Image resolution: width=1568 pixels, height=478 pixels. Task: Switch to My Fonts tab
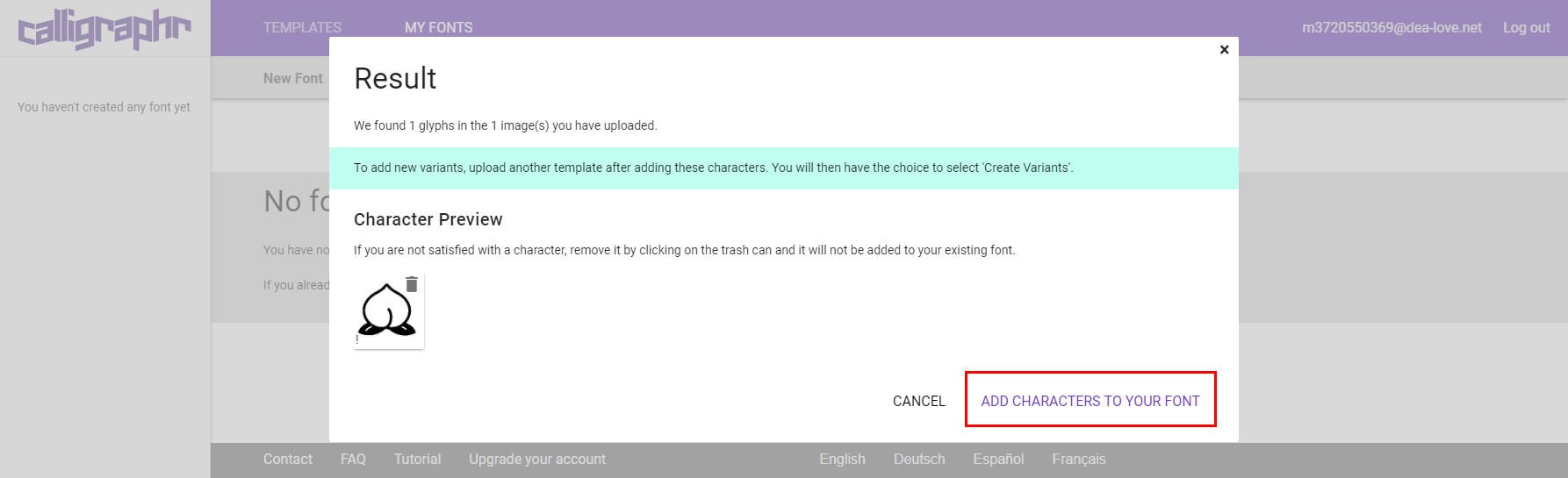pos(438,27)
